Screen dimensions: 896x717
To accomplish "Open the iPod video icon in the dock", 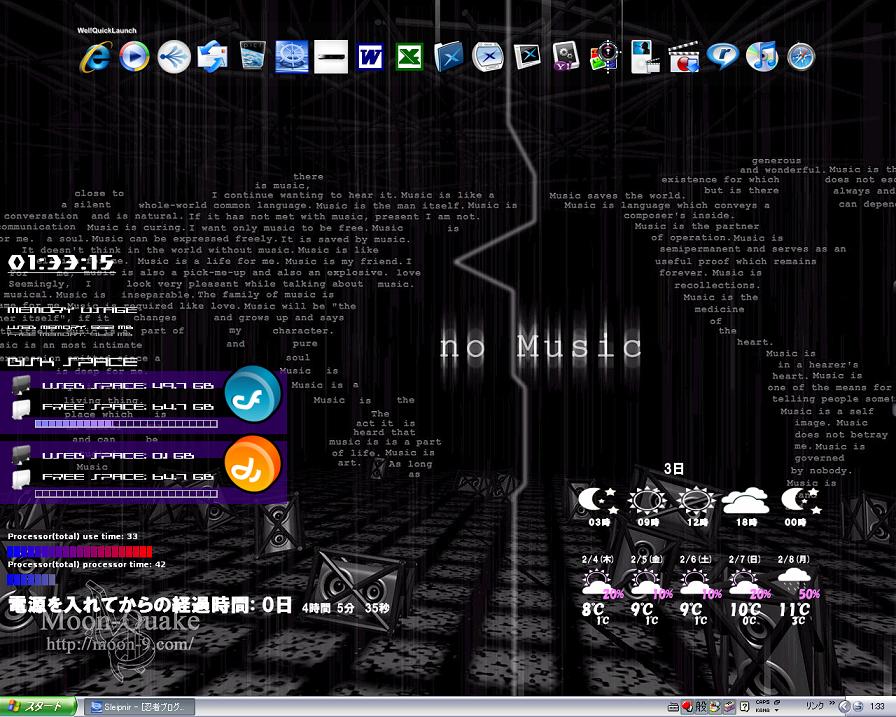I will (x=645, y=57).
